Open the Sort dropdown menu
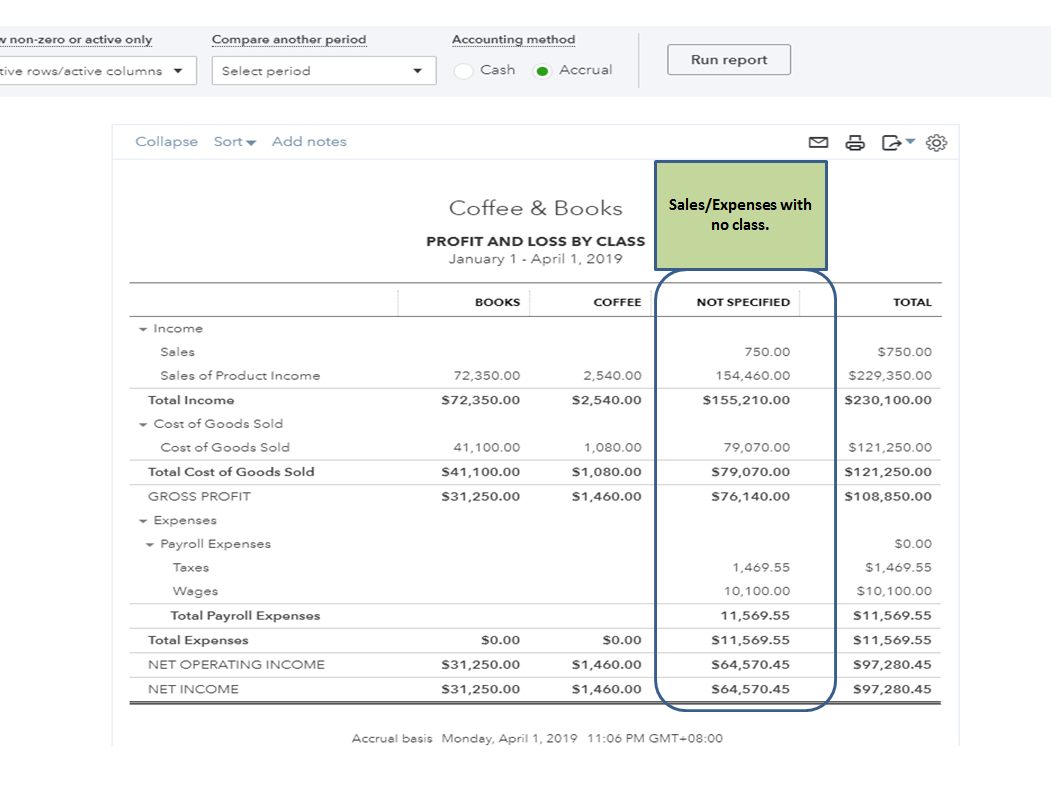 click(234, 142)
